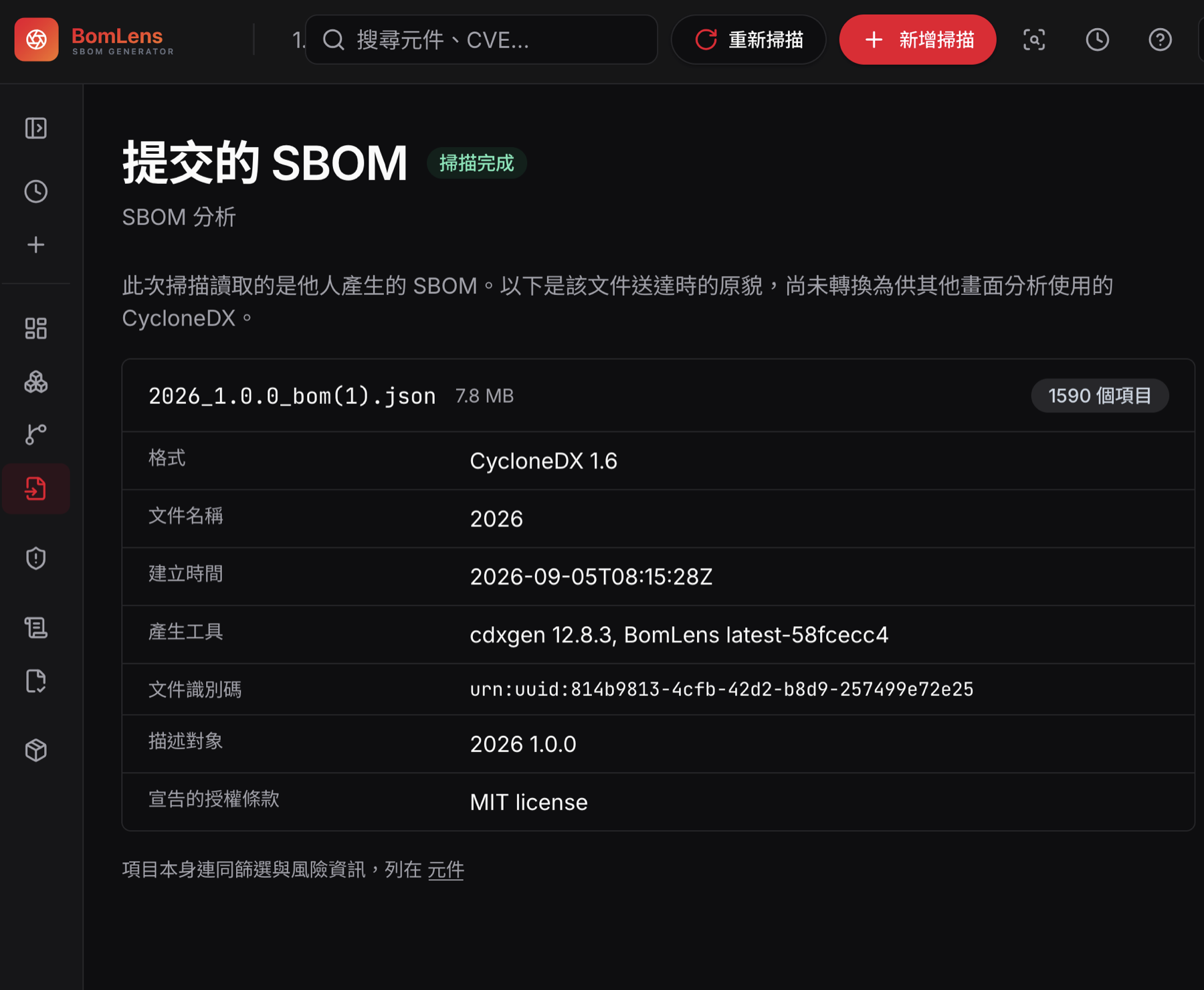Open the history clock in top bar

(1097, 39)
